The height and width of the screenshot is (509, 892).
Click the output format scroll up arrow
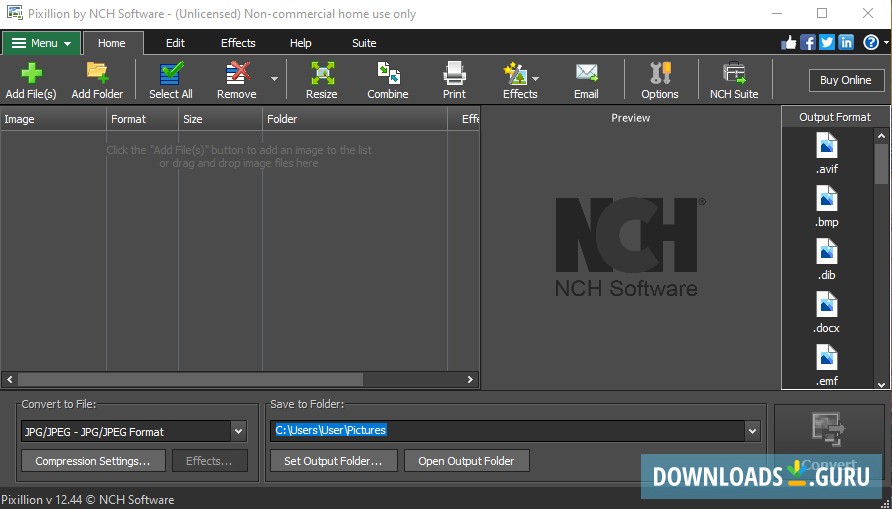point(881,136)
